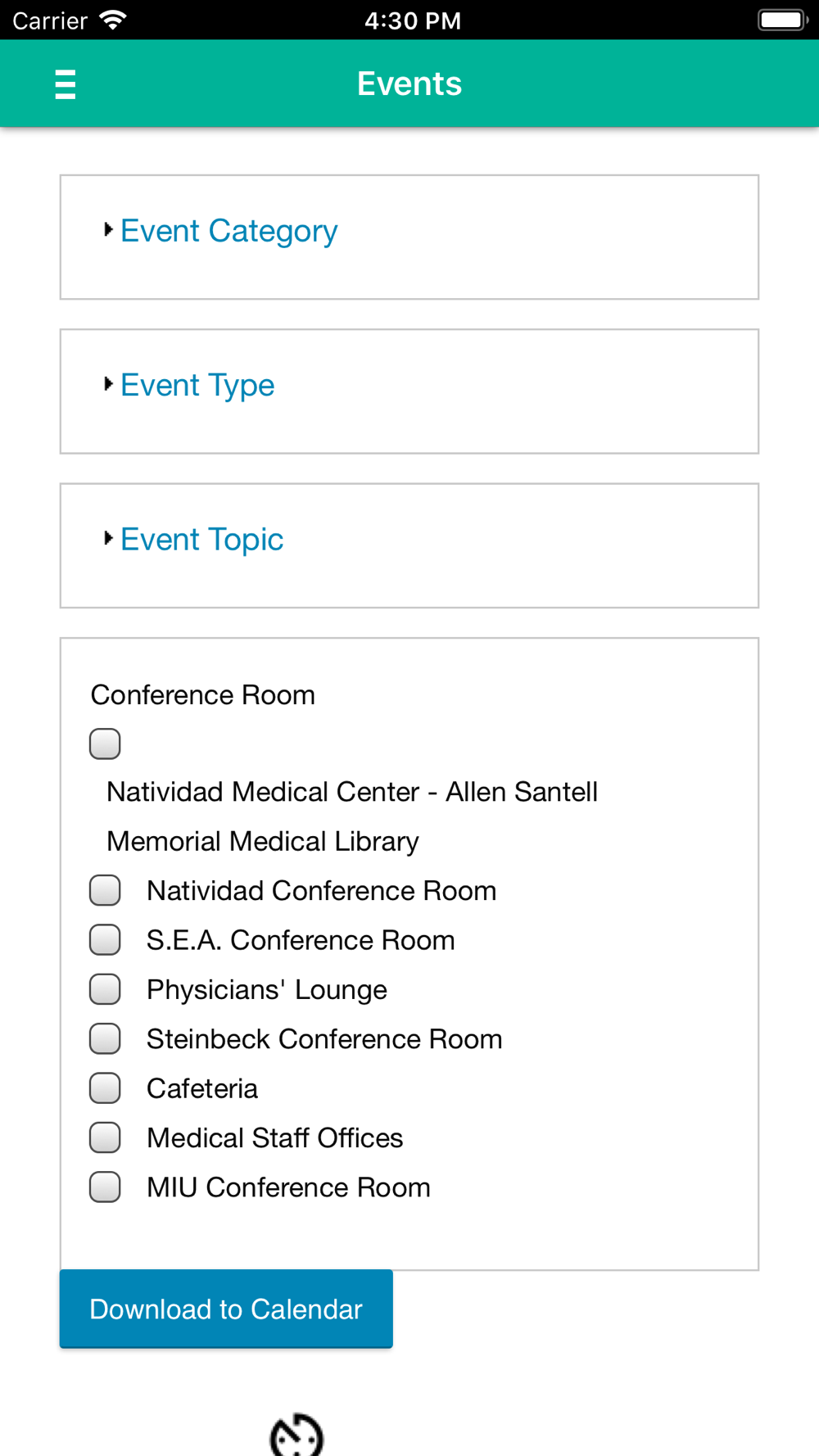The height and width of the screenshot is (1456, 819).
Task: Tick the MIU Conference Room checkbox
Action: [105, 1187]
